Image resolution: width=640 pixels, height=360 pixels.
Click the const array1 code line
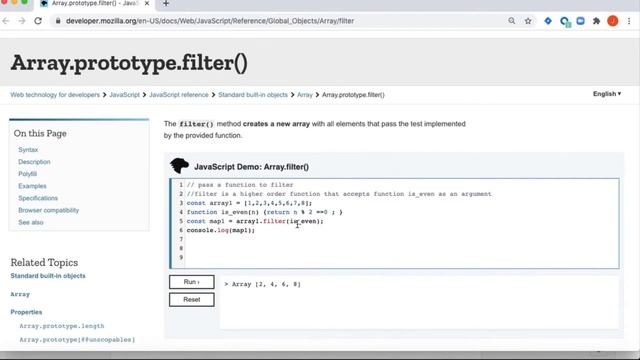[x=249, y=203]
